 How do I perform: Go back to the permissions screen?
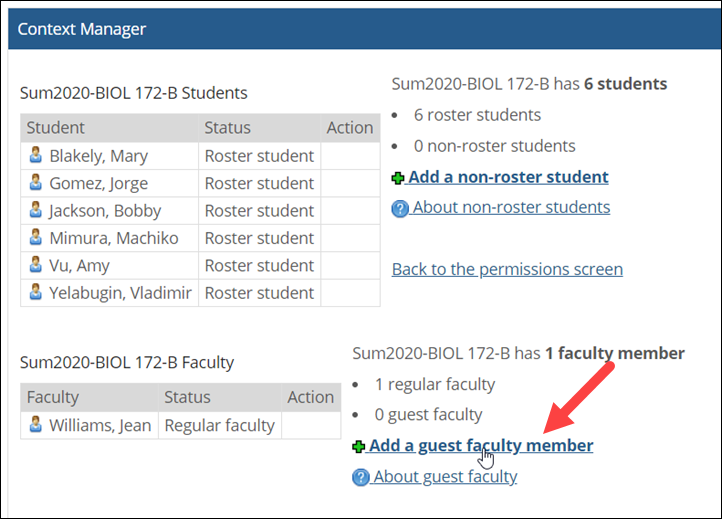(507, 269)
